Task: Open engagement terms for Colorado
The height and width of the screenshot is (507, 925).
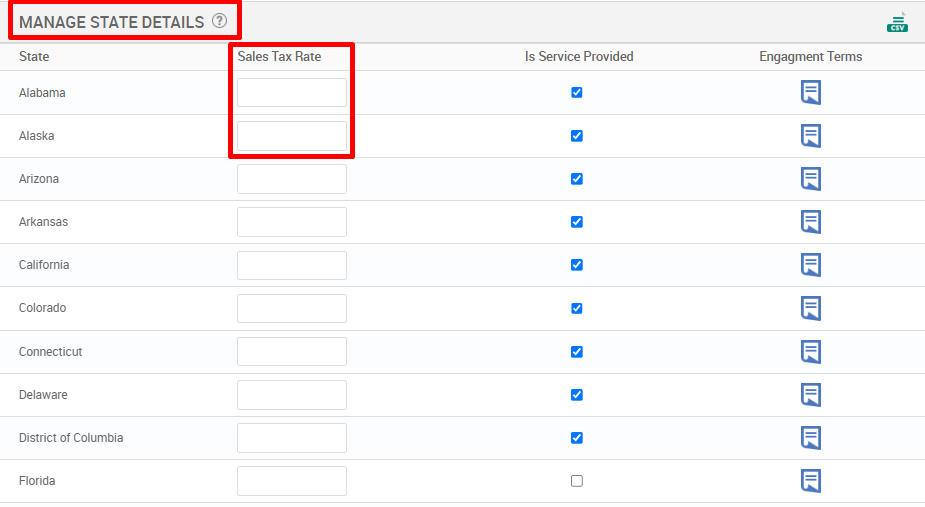Action: (811, 308)
